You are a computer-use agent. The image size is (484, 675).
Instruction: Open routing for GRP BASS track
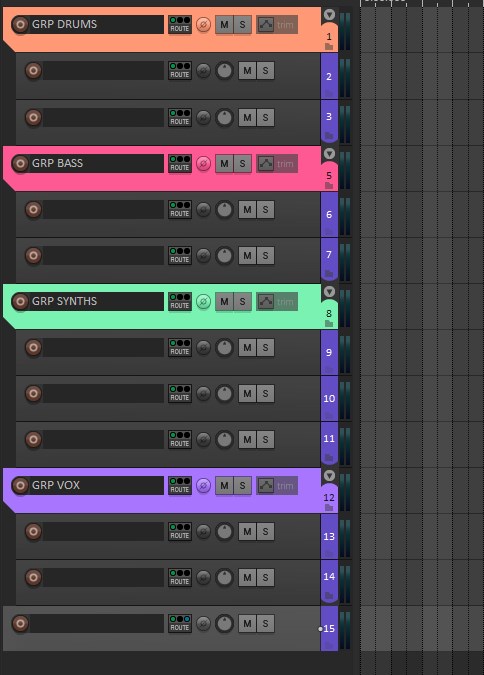coord(180,164)
